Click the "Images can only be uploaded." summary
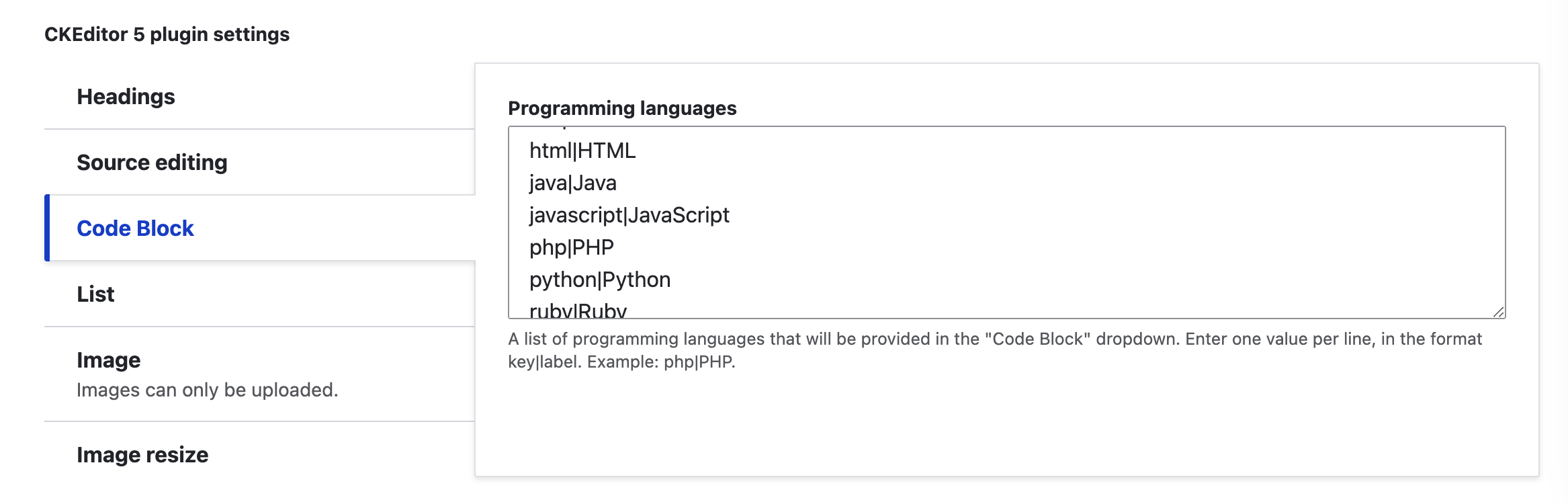 [208, 390]
